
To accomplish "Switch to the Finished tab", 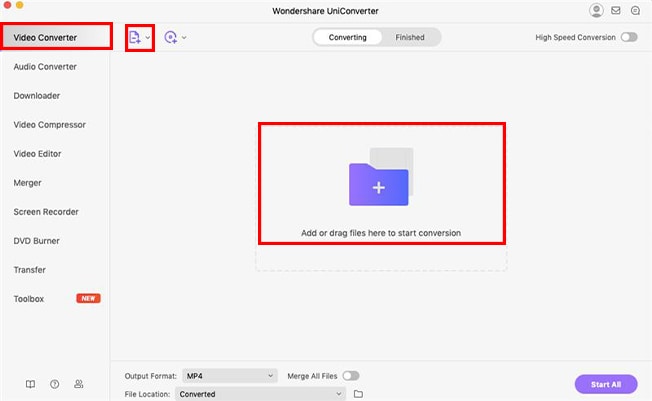I will coord(410,37).
